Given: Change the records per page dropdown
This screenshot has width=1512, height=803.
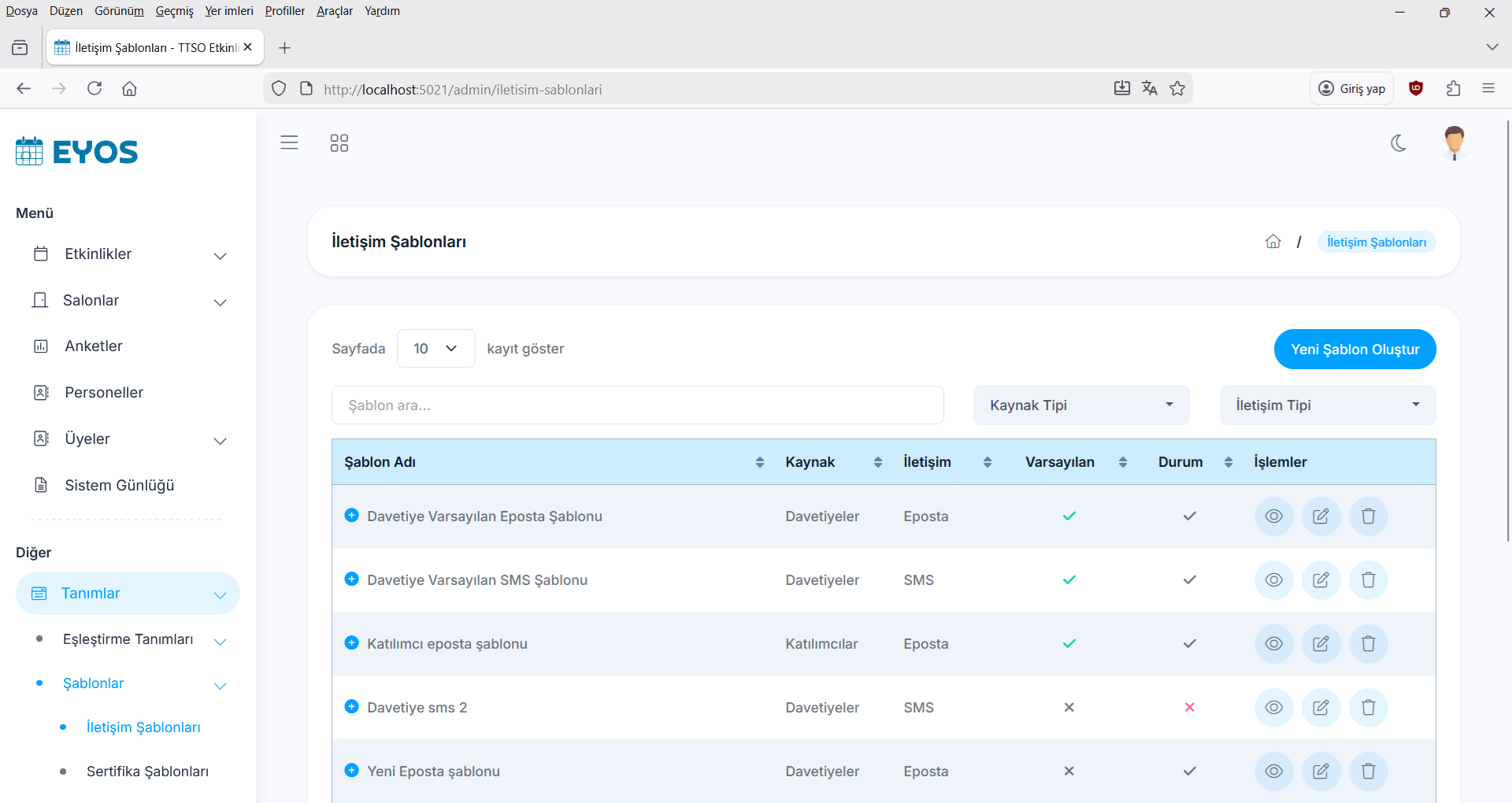Looking at the screenshot, I should coord(435,349).
